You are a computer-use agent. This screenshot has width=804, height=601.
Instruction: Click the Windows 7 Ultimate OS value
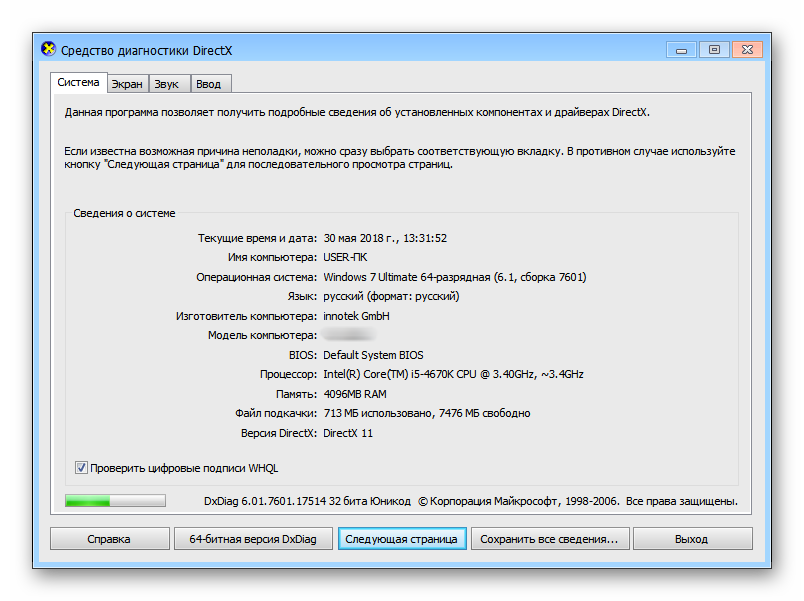coord(455,277)
